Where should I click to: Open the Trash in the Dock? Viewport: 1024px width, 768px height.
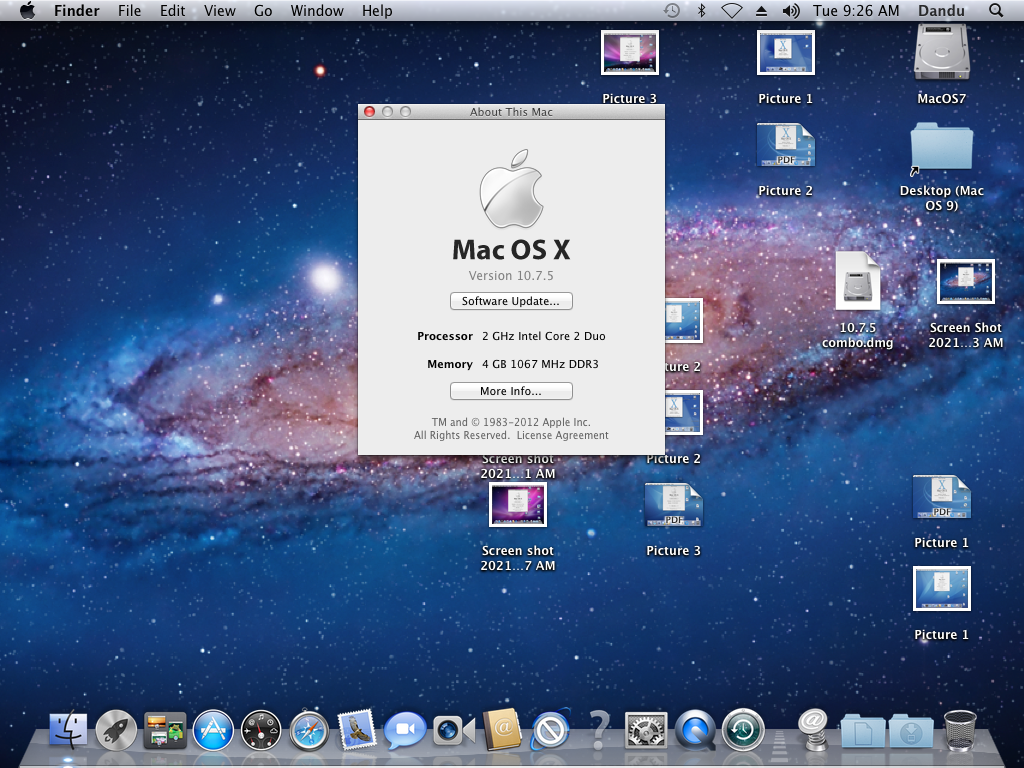(960, 730)
